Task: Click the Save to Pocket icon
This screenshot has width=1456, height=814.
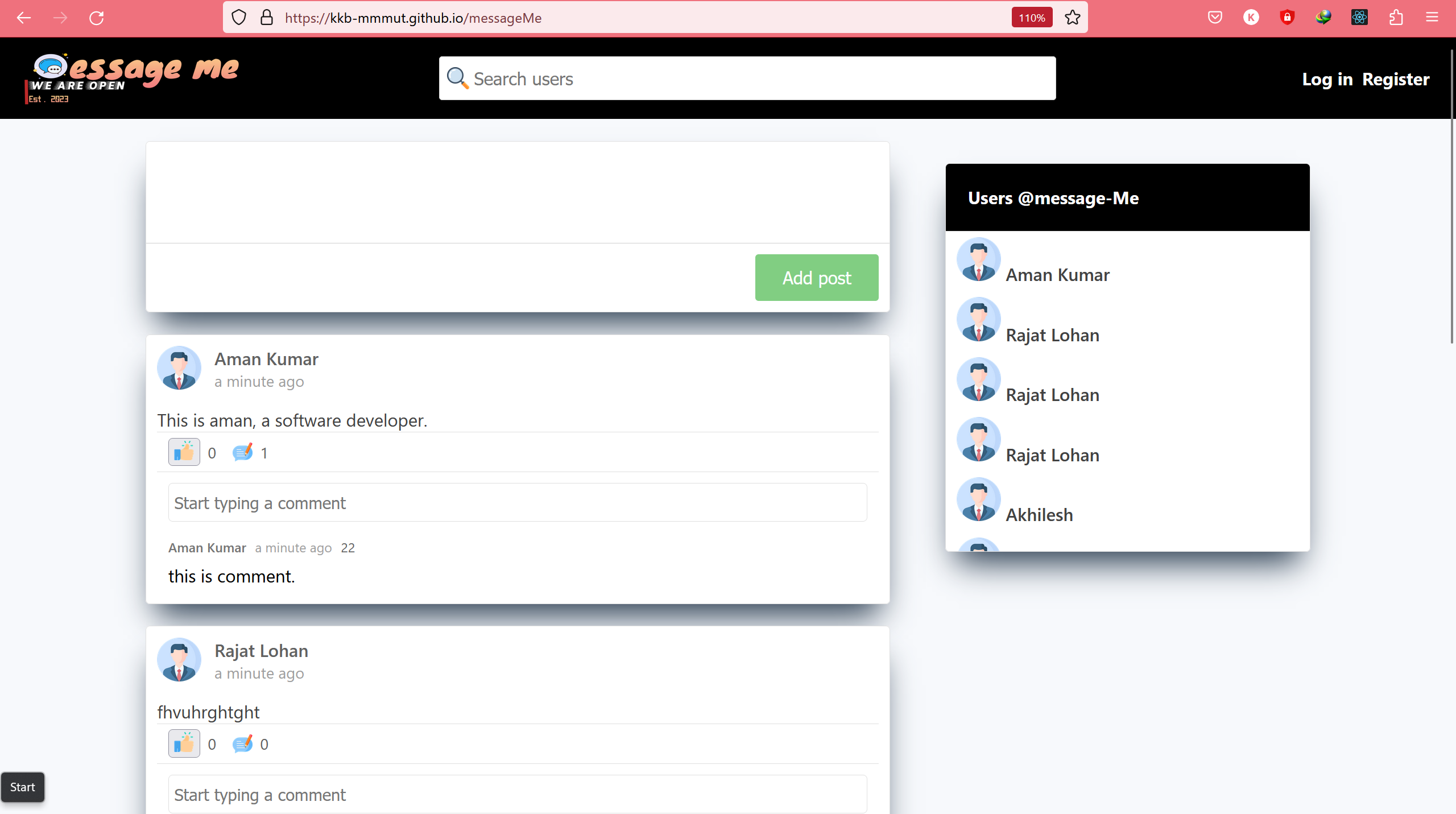Action: pyautogui.click(x=1215, y=18)
